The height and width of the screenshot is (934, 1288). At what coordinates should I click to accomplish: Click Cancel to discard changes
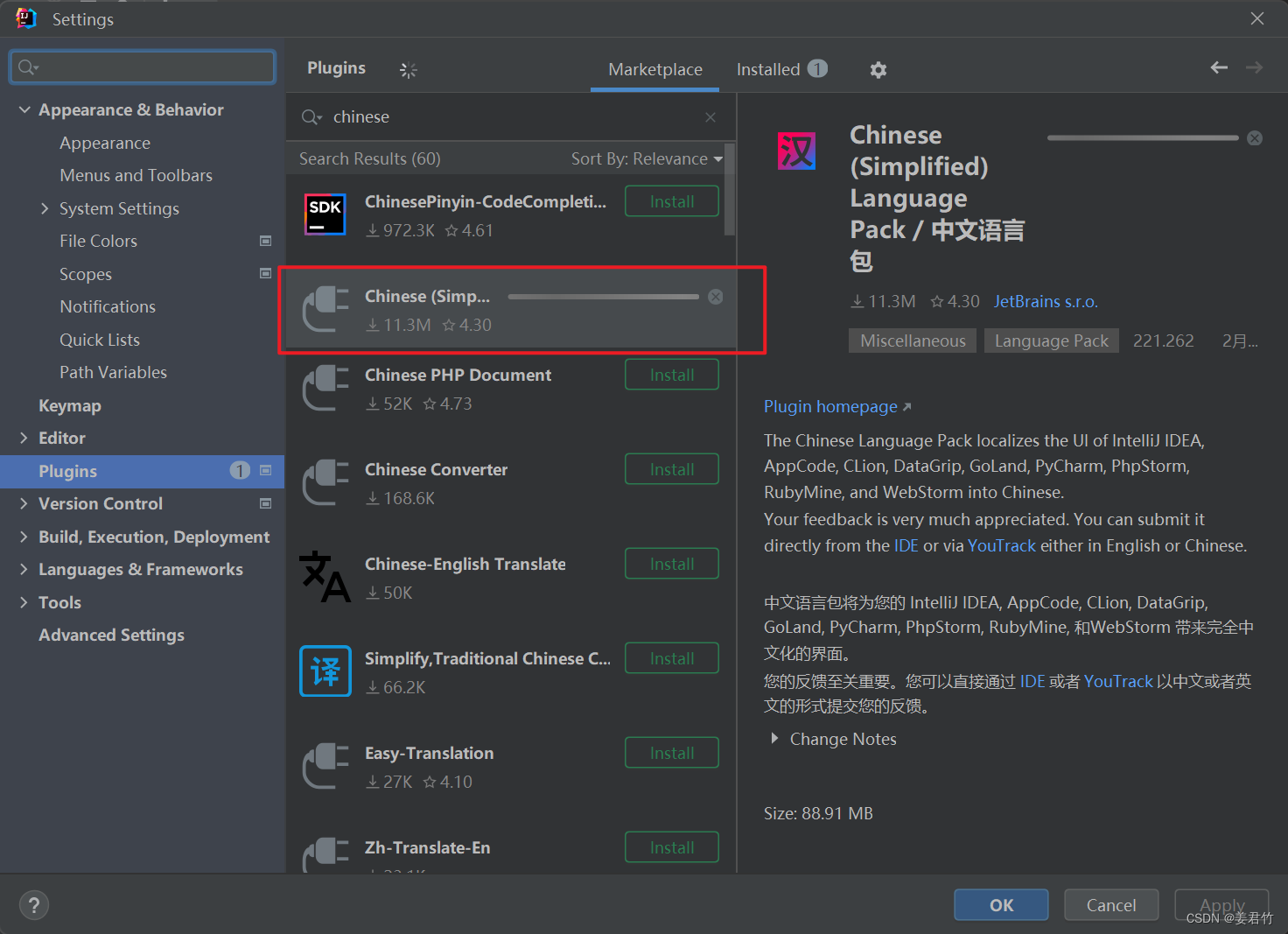(1111, 905)
